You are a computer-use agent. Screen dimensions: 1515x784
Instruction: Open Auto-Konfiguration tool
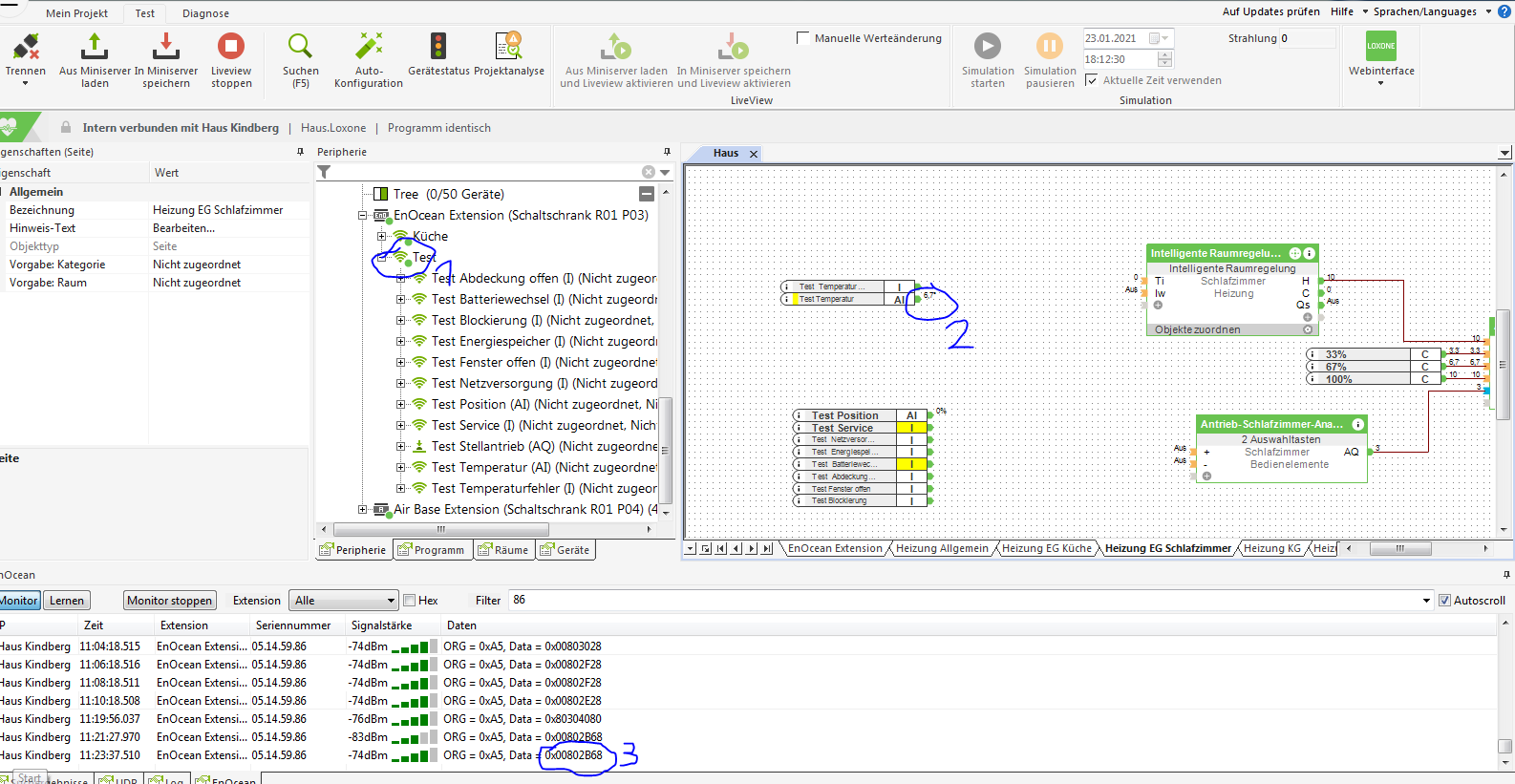click(369, 47)
